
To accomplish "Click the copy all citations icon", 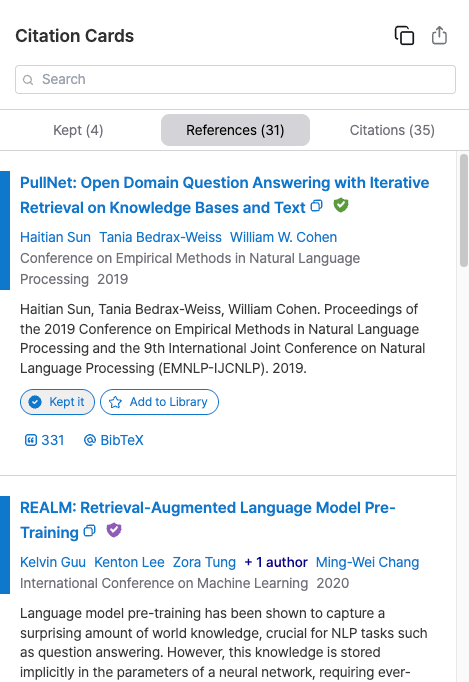I will [404, 36].
